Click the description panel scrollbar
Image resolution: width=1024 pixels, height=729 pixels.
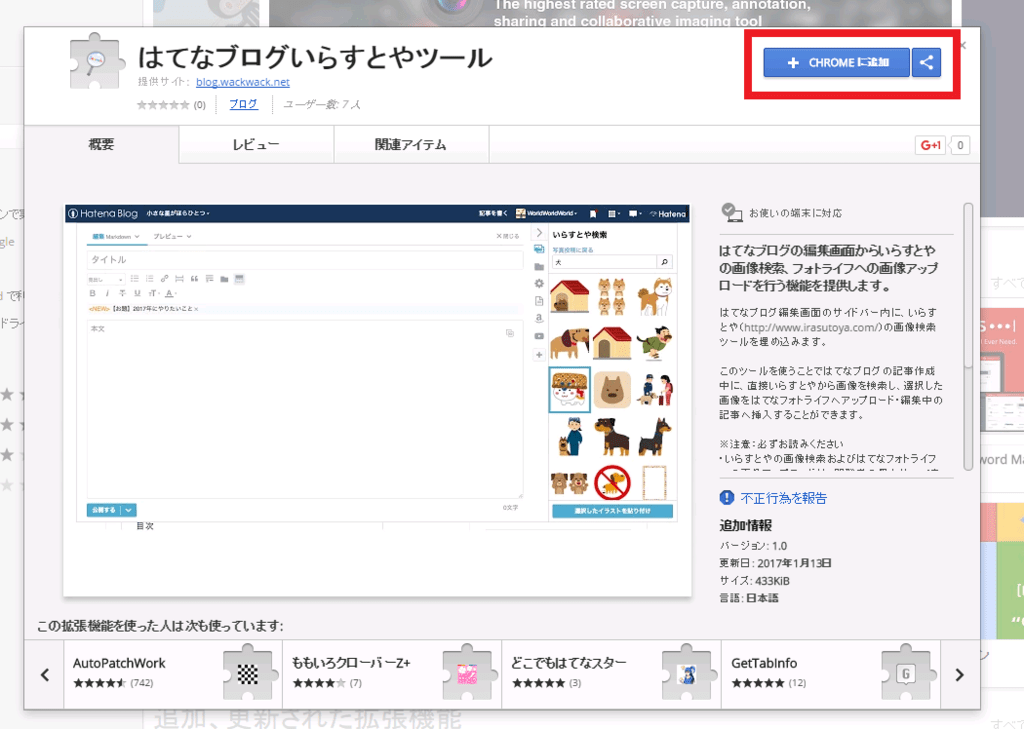pos(968,336)
